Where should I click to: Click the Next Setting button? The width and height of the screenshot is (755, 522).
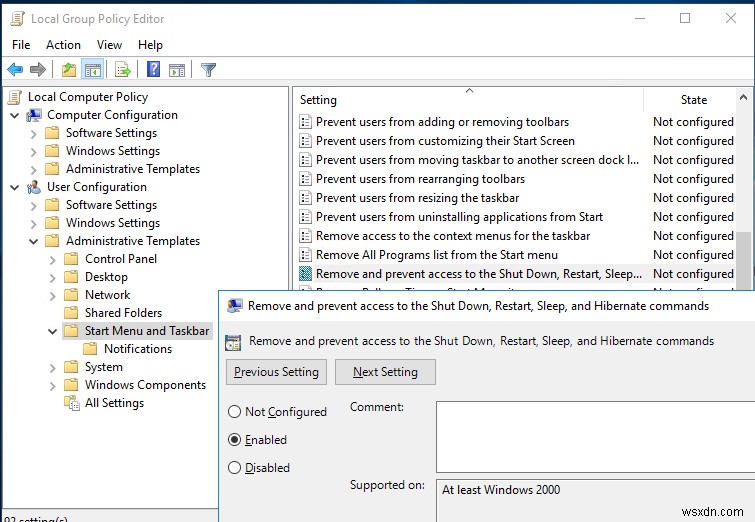pos(385,372)
